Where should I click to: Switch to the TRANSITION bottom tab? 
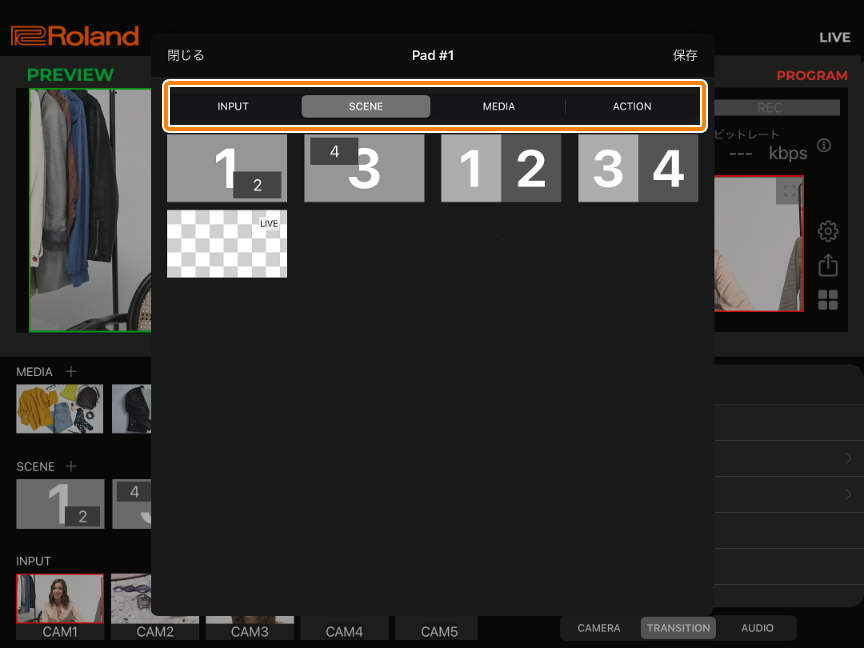[x=678, y=628]
